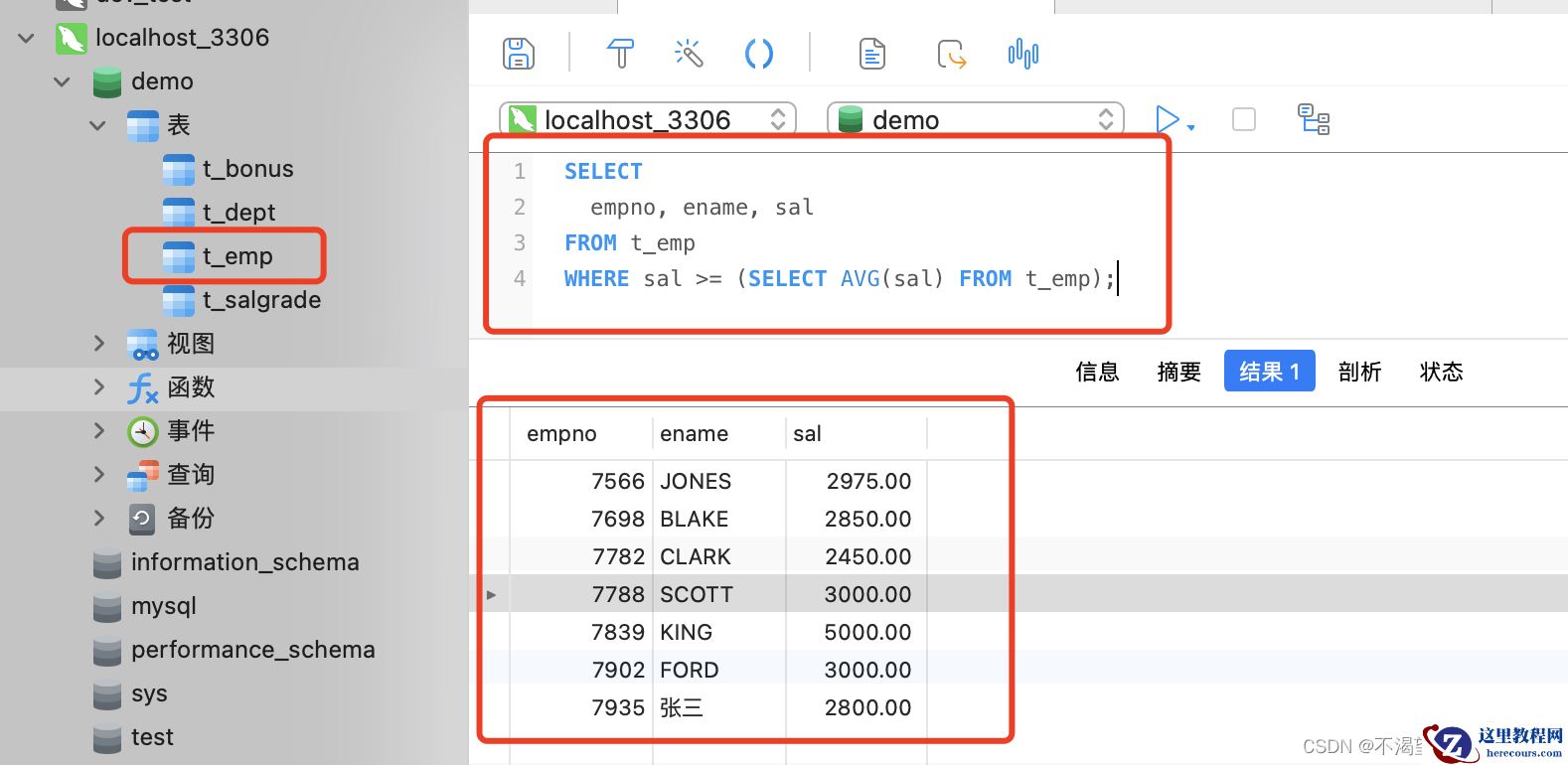Expand the 视图 tree node
The image size is (1568, 765).
(x=98, y=344)
